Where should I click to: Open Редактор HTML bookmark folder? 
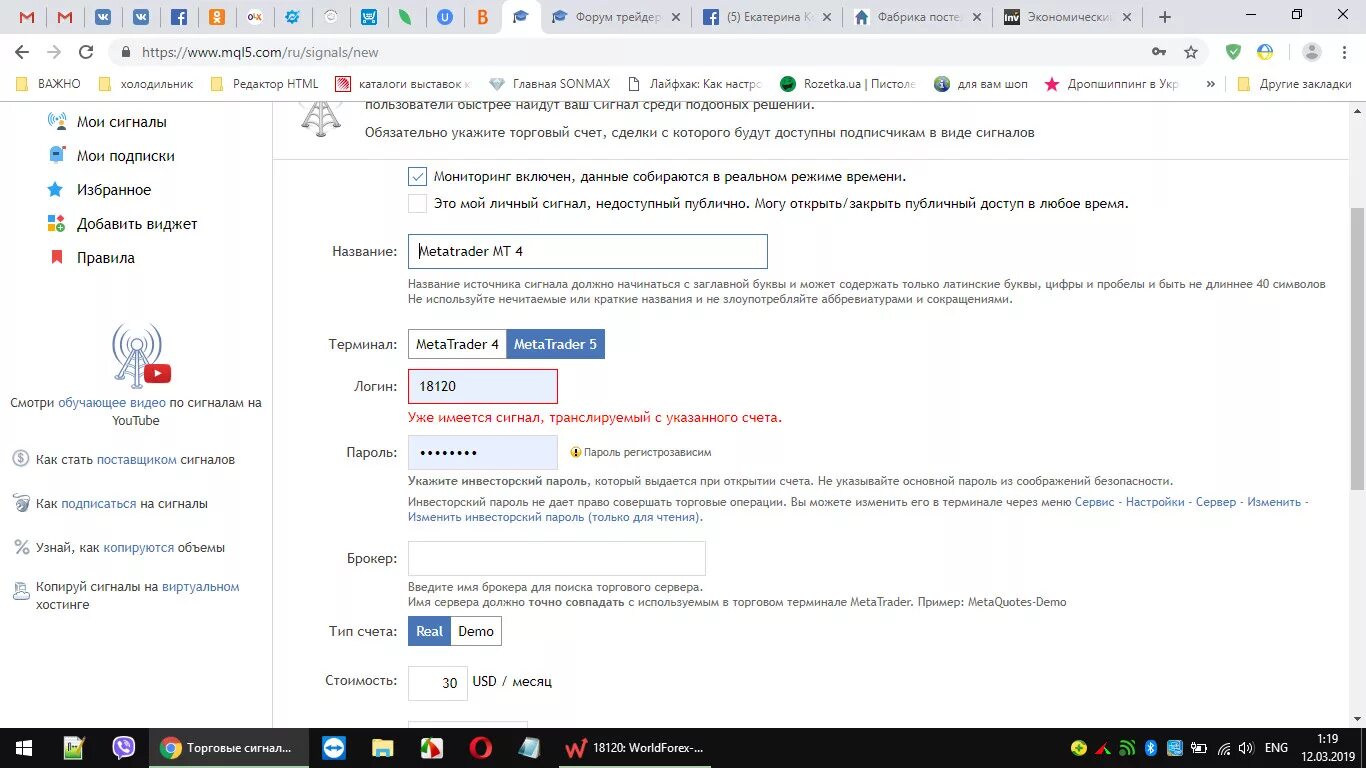(265, 84)
